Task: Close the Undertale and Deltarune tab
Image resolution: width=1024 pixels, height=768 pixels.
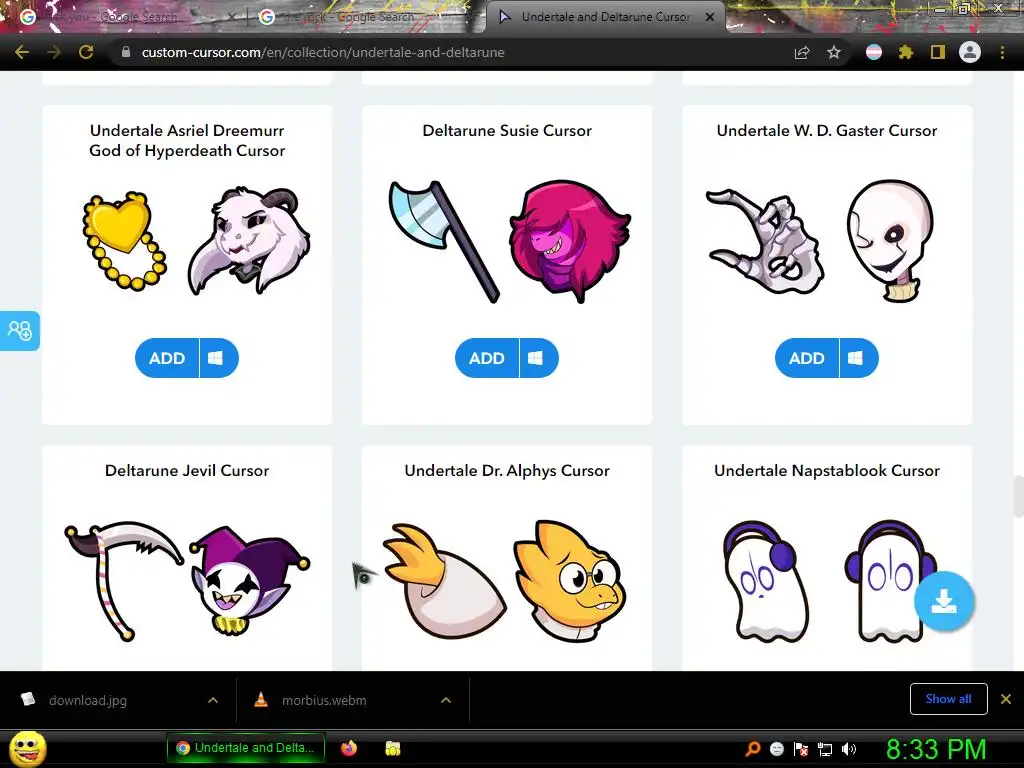Action: point(710,17)
